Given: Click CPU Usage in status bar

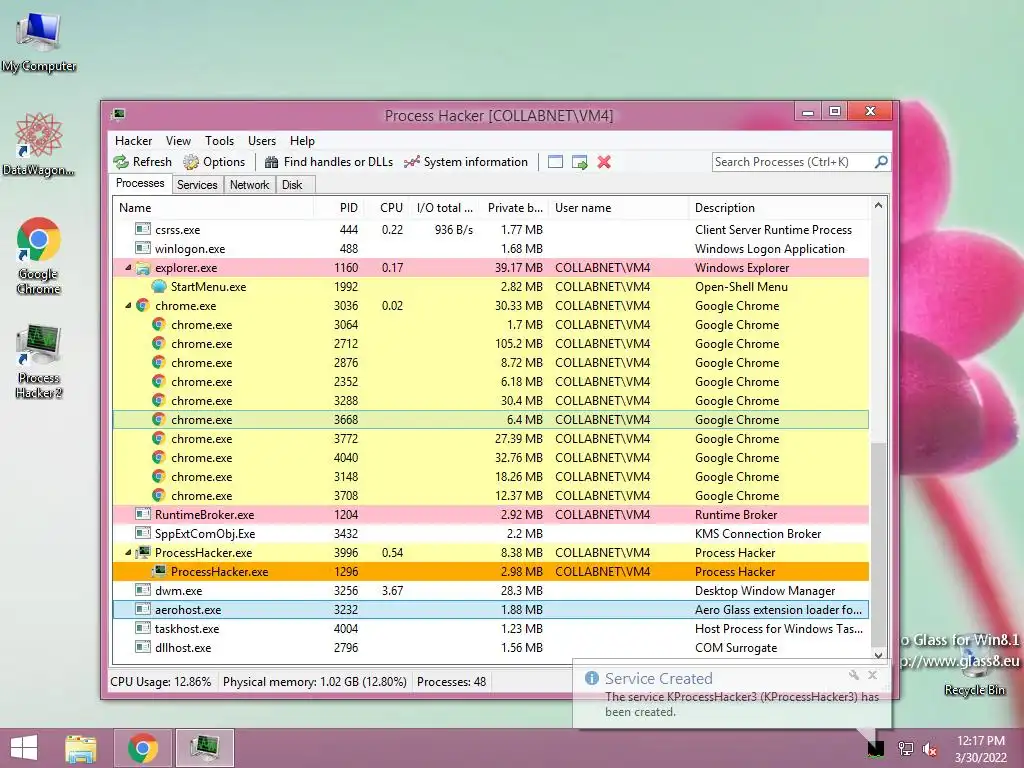Looking at the screenshot, I should [x=161, y=682].
